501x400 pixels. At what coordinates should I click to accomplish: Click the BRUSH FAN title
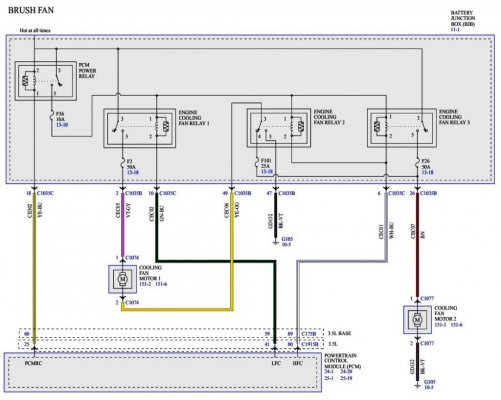tap(31, 10)
